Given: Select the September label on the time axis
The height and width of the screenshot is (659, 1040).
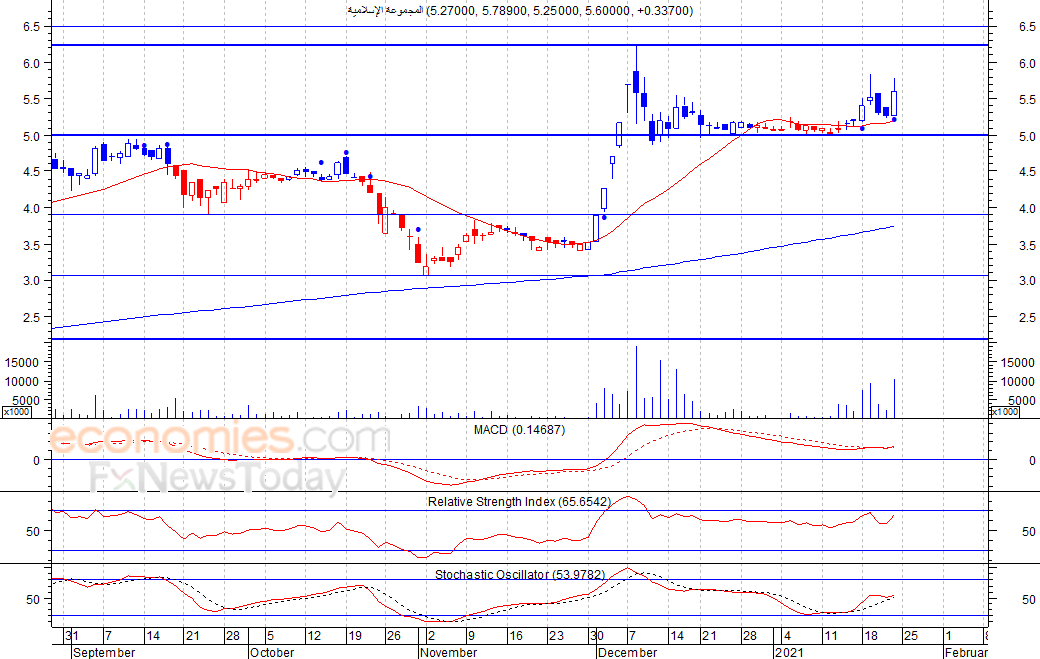Looking at the screenshot, I should 105,652.
